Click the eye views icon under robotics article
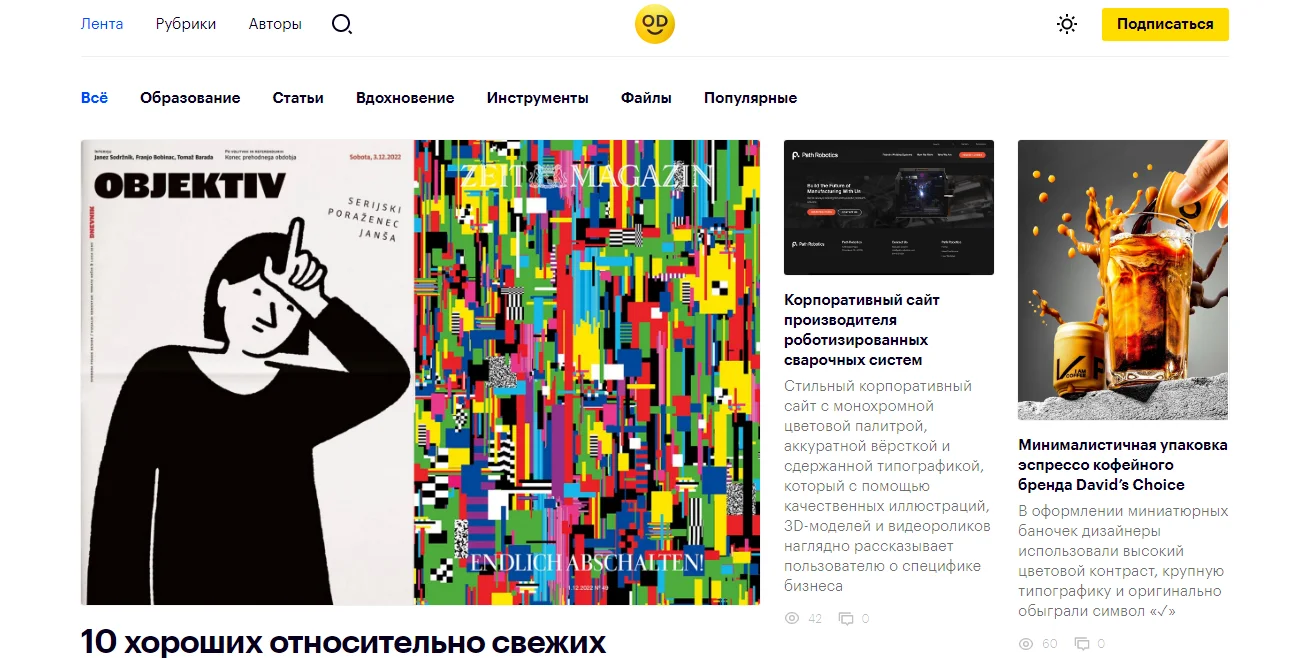This screenshot has width=1305, height=658. tap(792, 619)
